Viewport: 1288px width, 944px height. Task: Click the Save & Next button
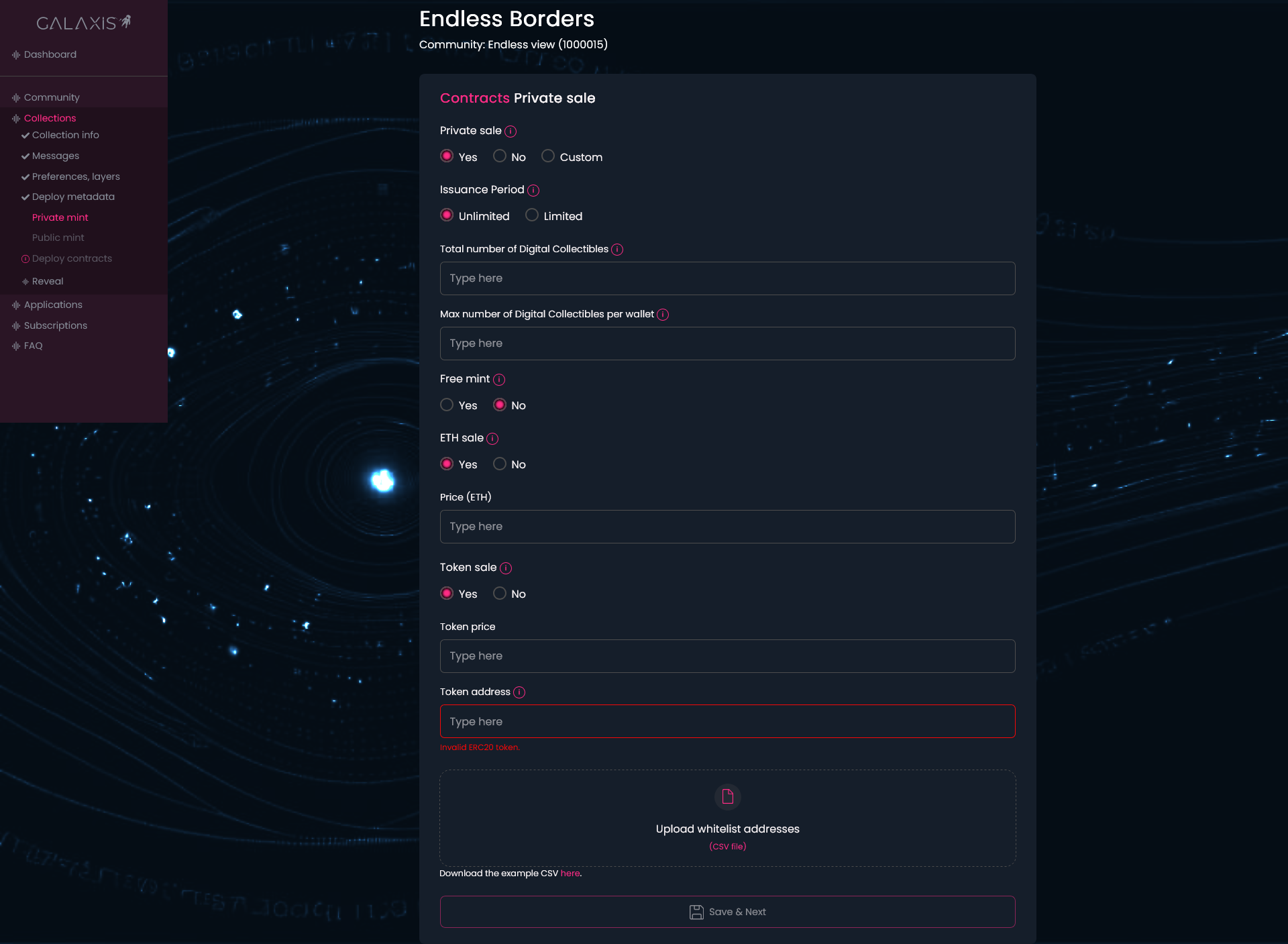coord(727,912)
